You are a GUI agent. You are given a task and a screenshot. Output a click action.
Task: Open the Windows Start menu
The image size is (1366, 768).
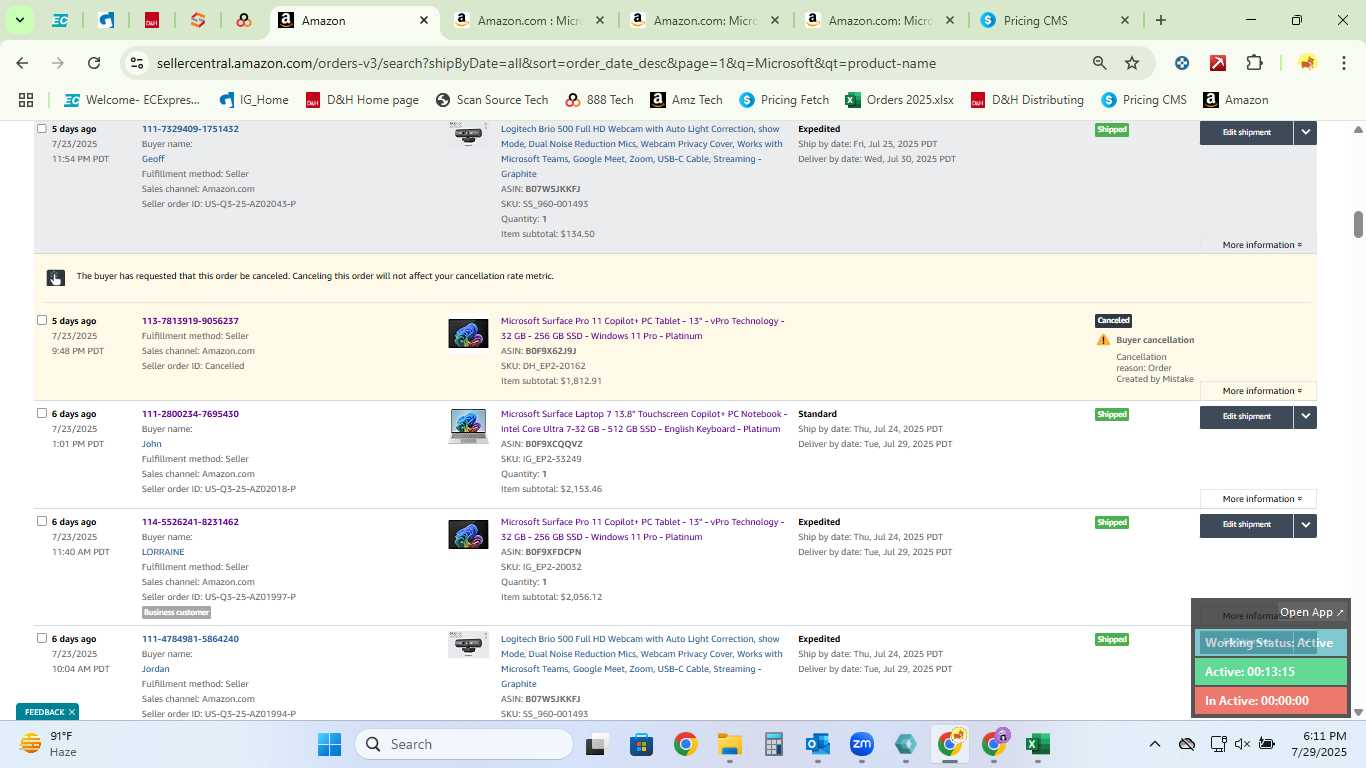[329, 744]
